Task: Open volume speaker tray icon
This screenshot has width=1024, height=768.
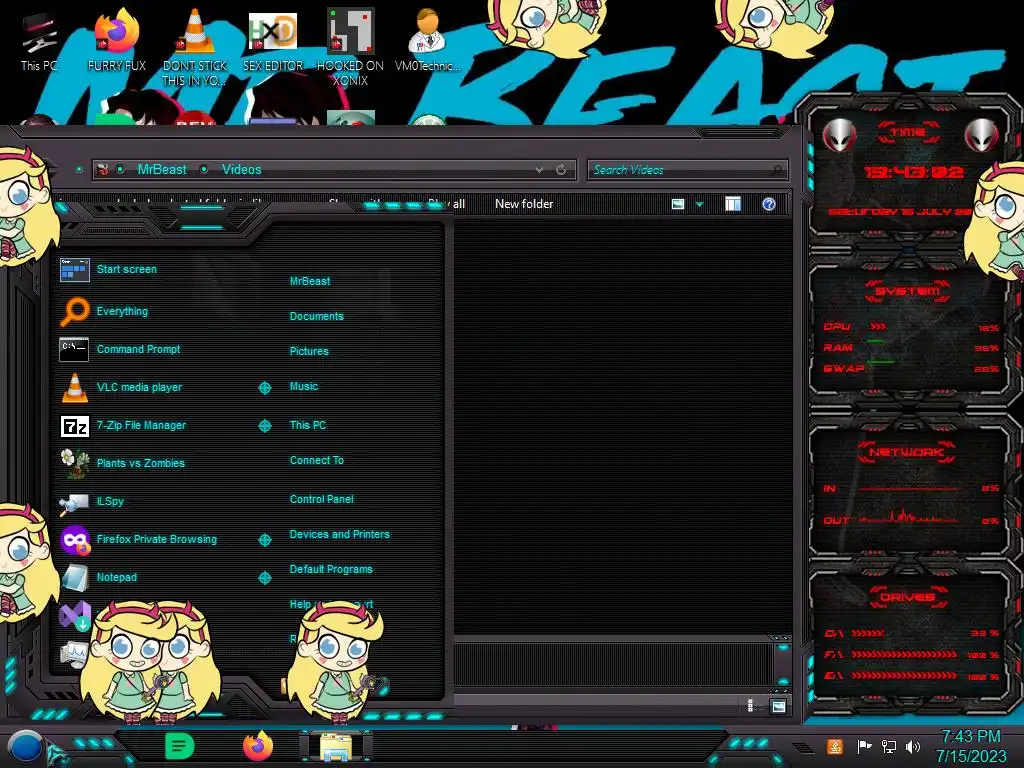Action: point(913,746)
